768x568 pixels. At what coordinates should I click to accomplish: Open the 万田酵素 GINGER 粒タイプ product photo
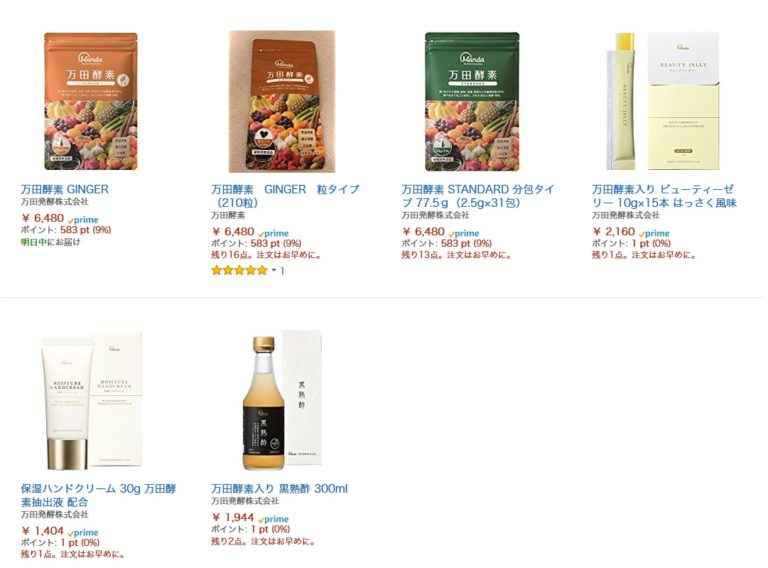(x=282, y=101)
